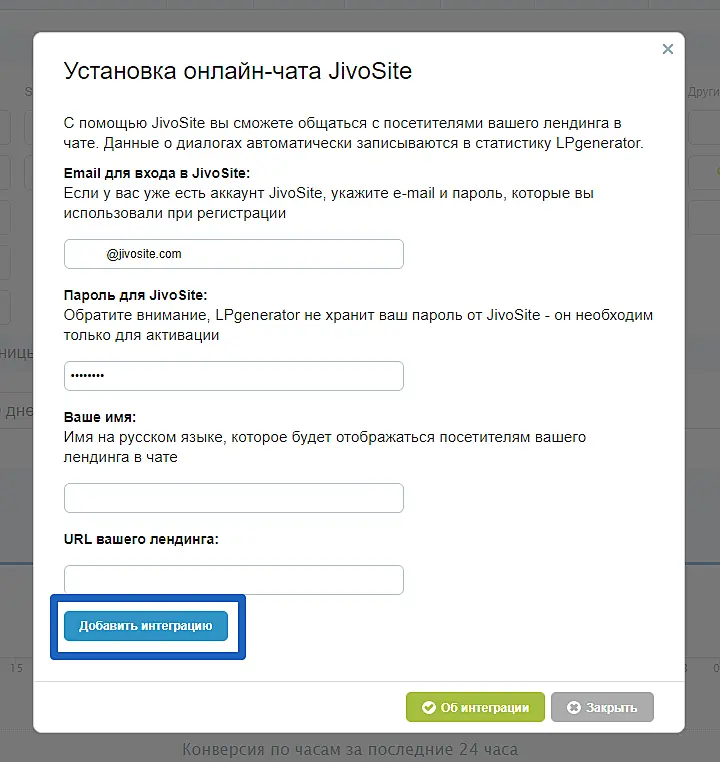
Task: Click the hint about the Russian display name
Action: pos(325,447)
